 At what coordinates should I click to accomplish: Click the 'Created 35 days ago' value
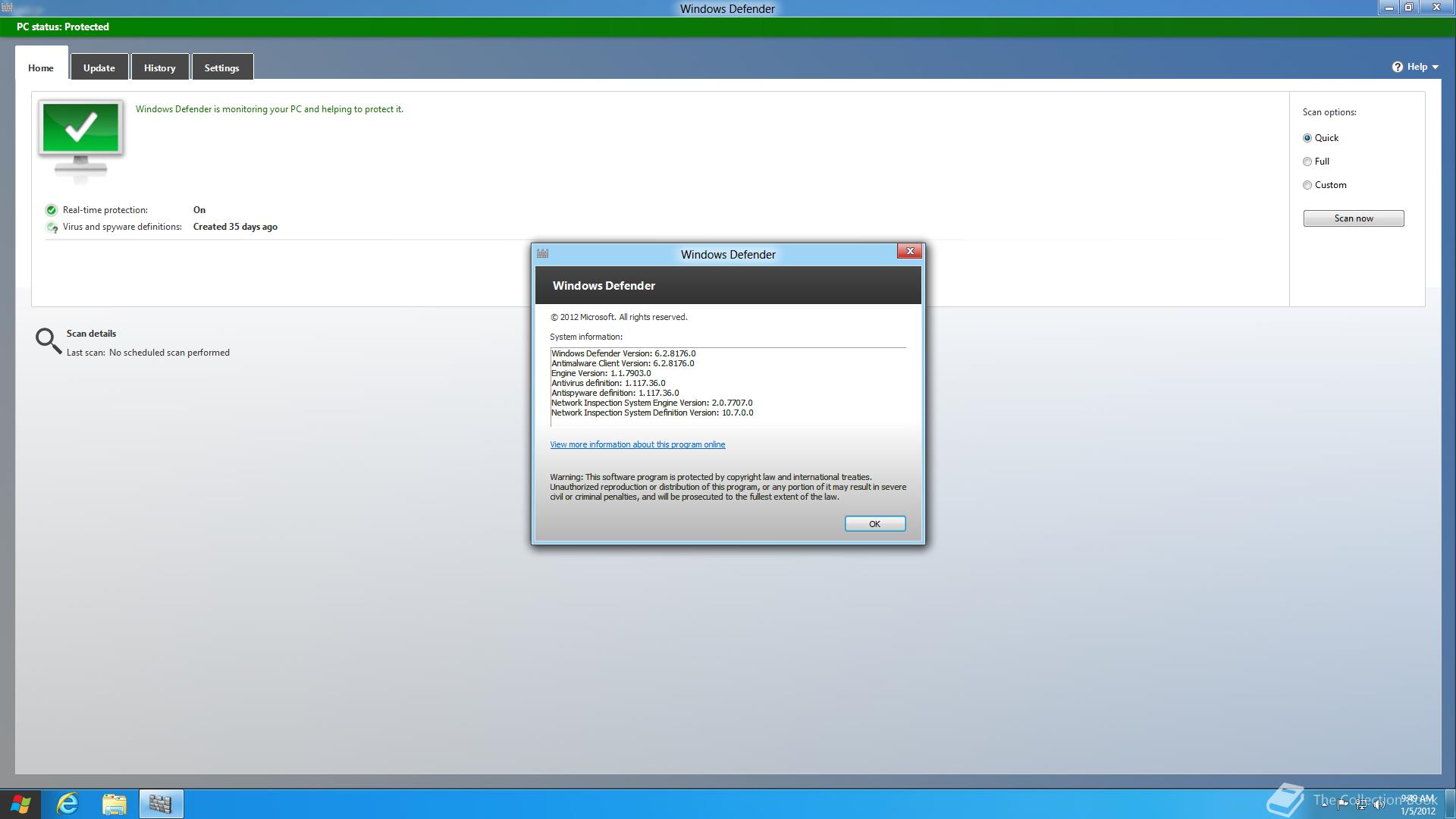click(235, 227)
